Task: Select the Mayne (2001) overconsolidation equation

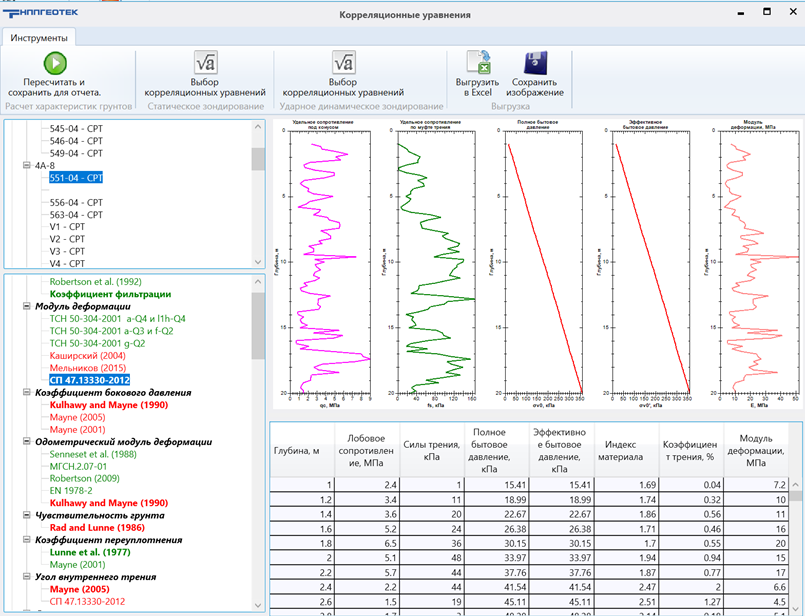Action: pyautogui.click(x=77, y=563)
